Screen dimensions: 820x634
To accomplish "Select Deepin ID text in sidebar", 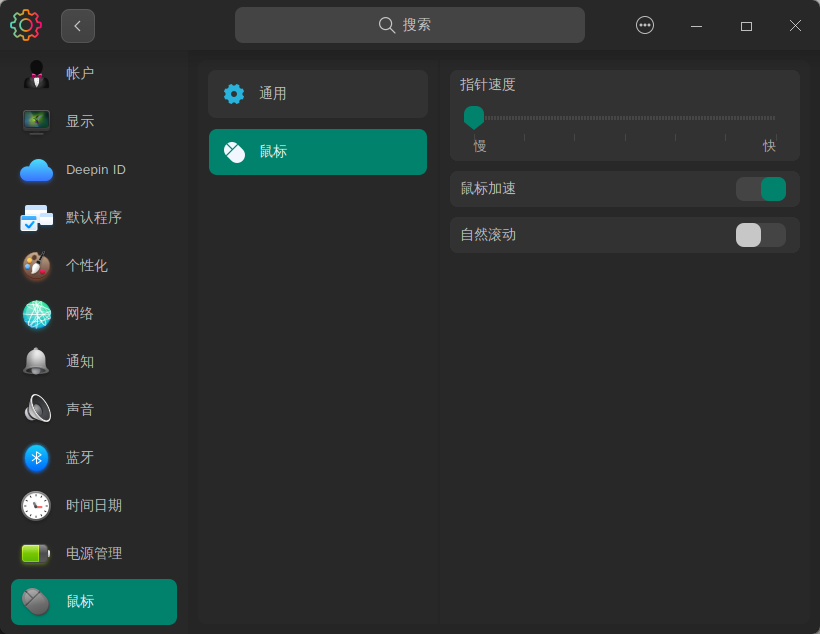I will click(96, 170).
